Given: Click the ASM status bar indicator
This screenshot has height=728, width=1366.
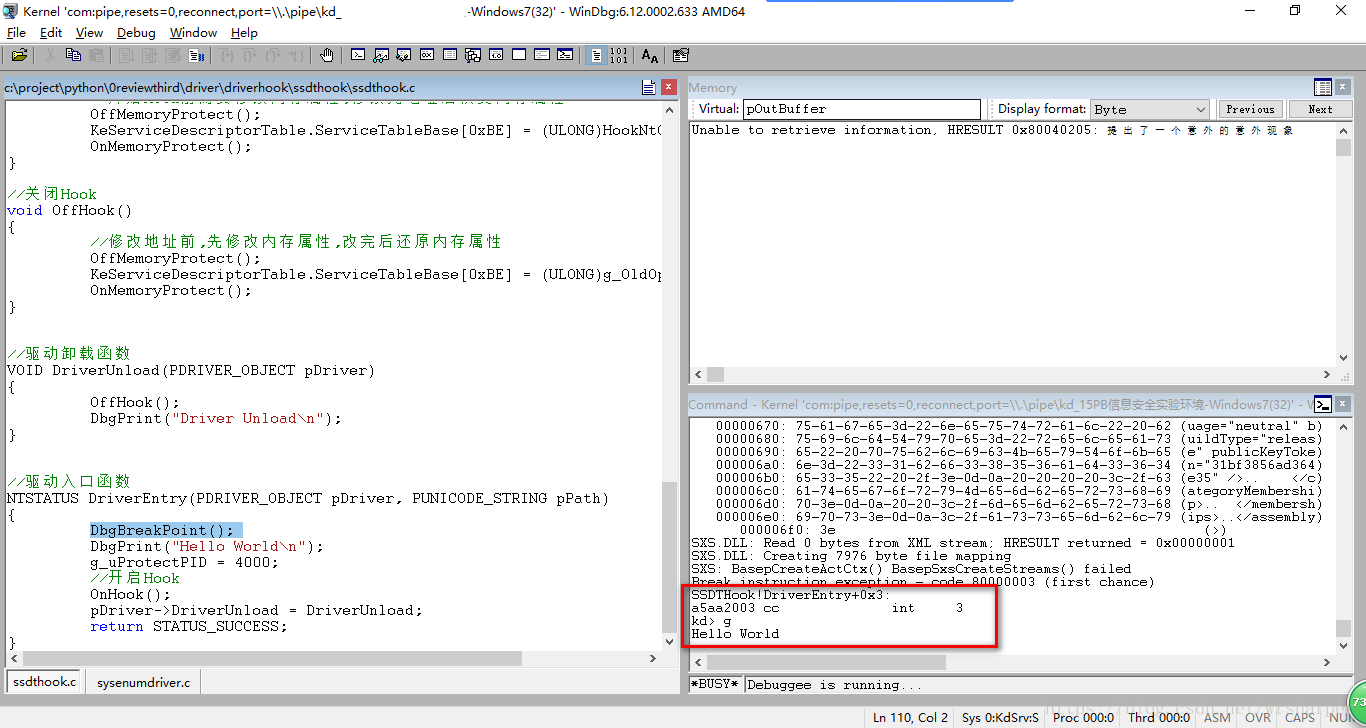Looking at the screenshot, I should [1217, 717].
